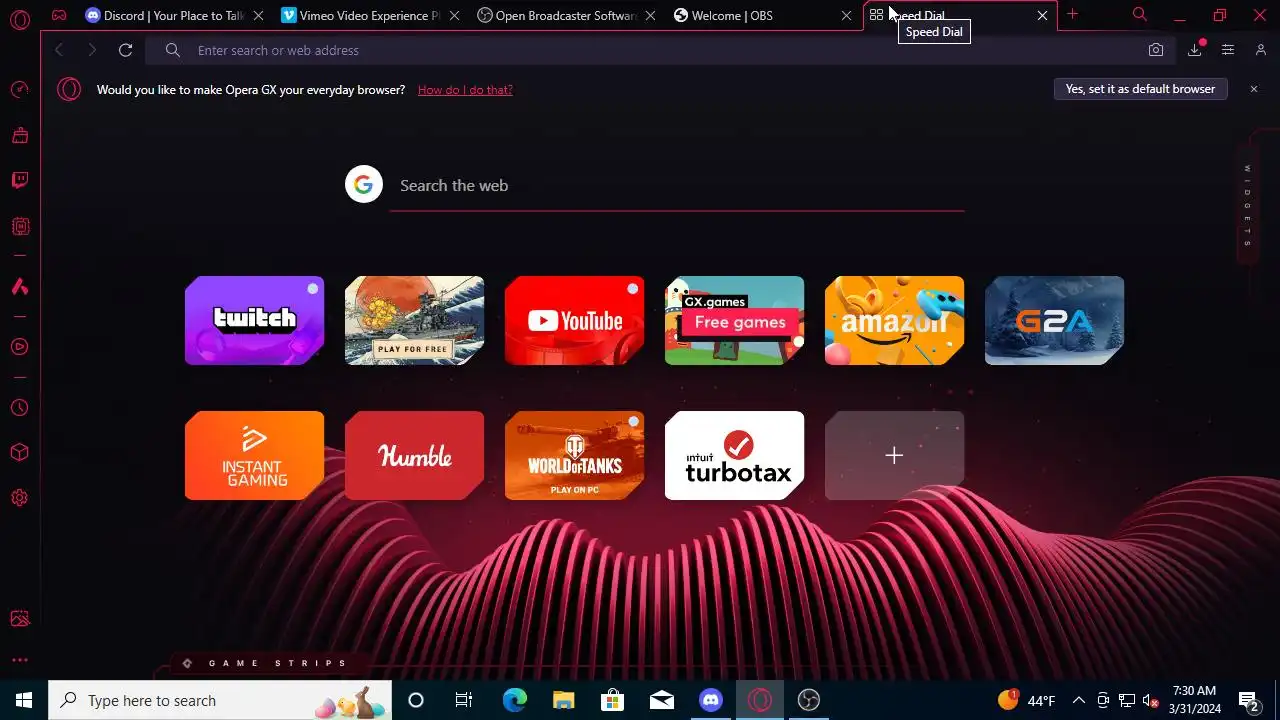This screenshot has height=720, width=1280.
Task: Close the Discord tab
Action: [x=259, y=16]
